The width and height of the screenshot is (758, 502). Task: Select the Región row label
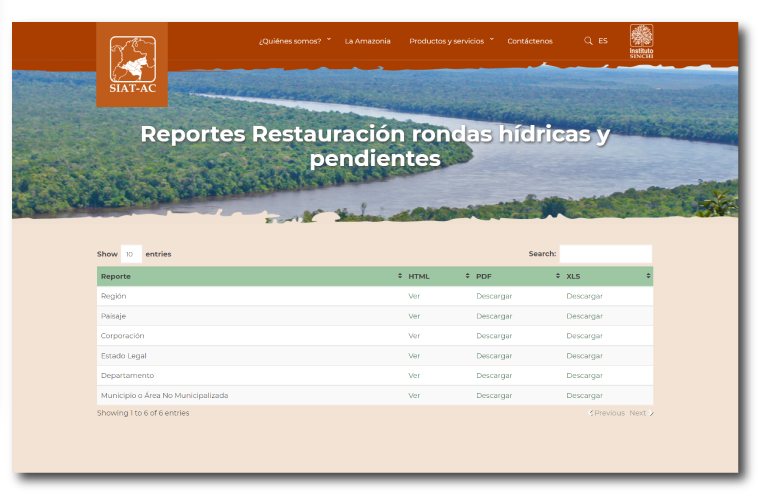pos(114,296)
